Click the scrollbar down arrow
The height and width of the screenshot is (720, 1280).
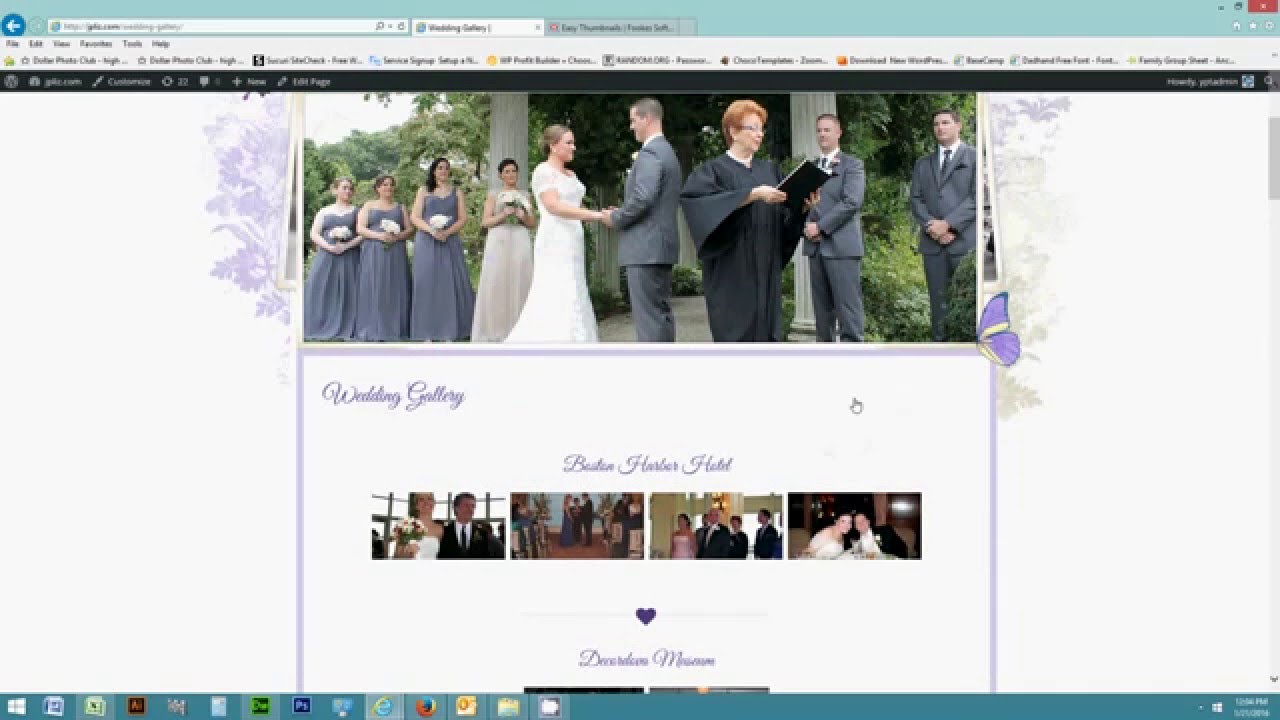click(1274, 681)
